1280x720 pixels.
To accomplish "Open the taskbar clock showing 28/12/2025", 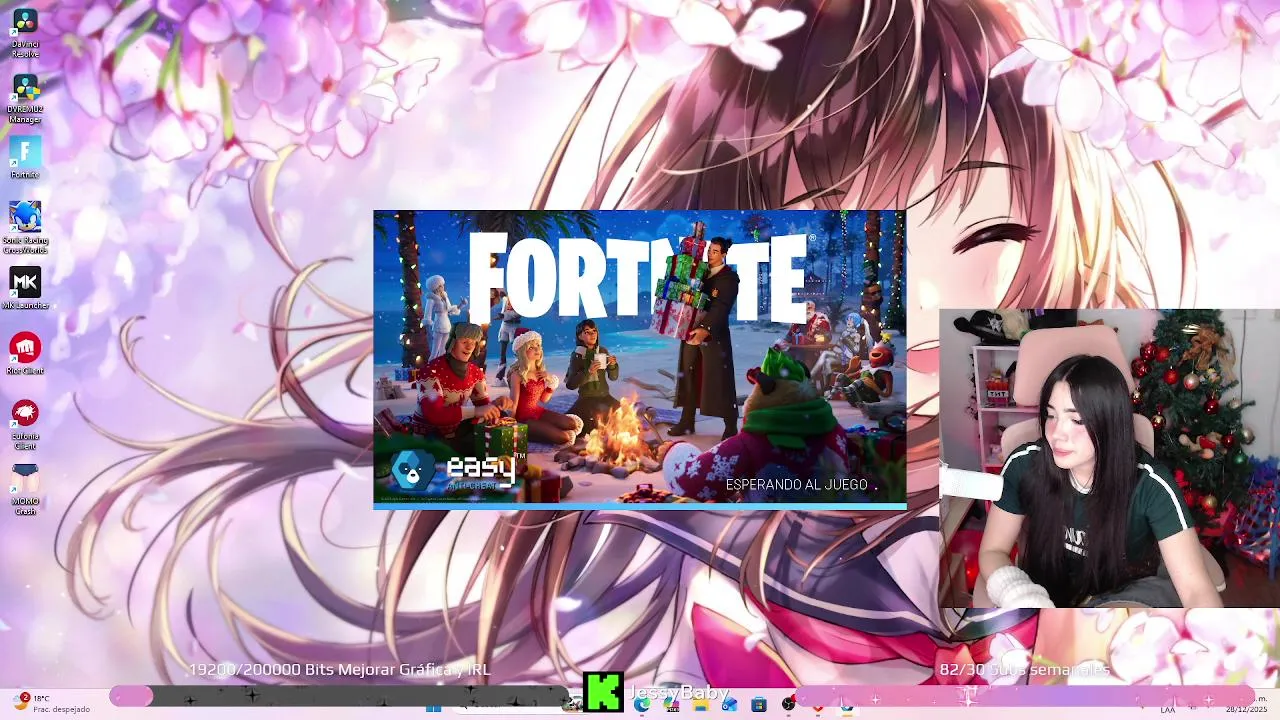I will pos(1246,704).
